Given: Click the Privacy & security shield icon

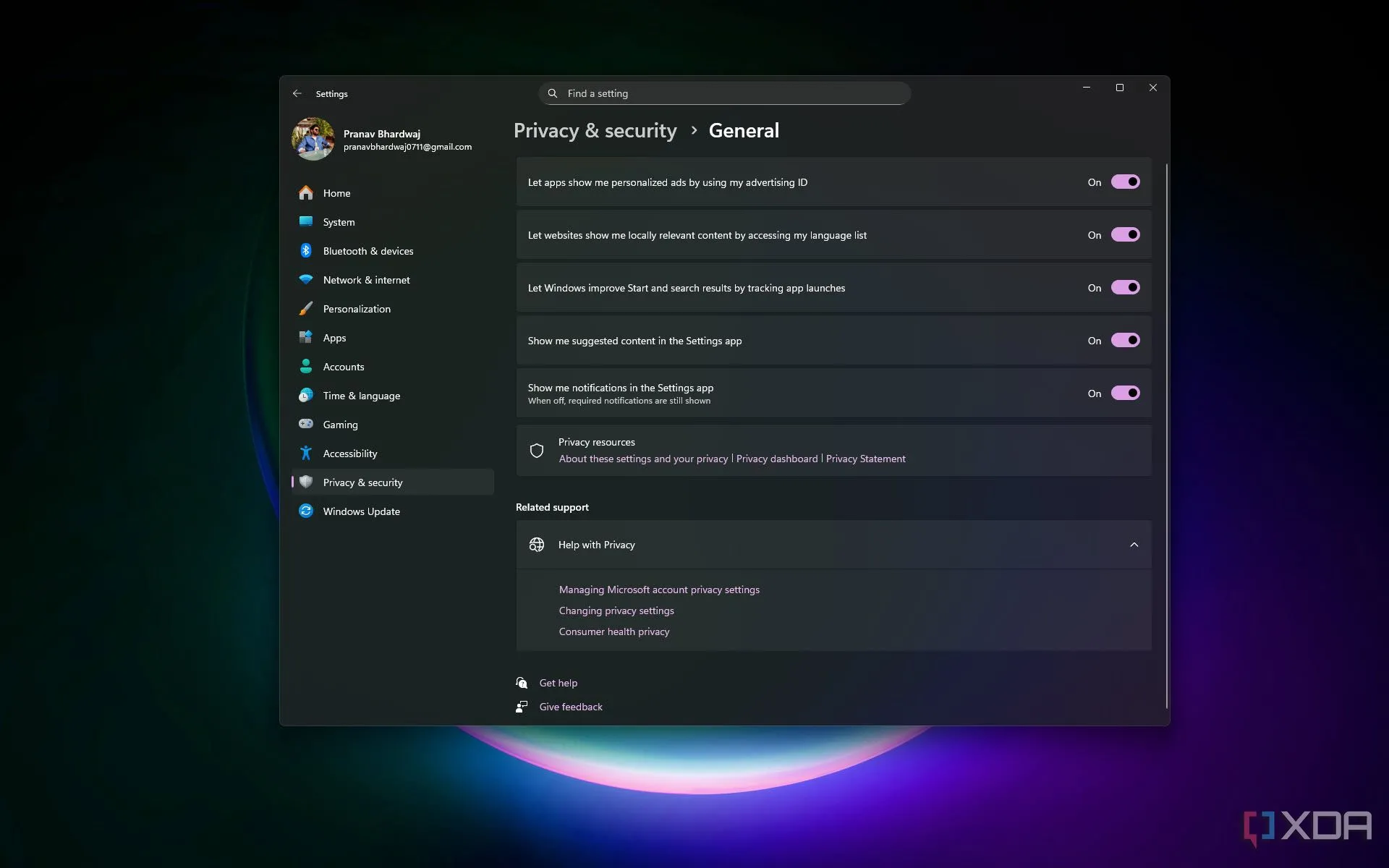Looking at the screenshot, I should tap(306, 482).
